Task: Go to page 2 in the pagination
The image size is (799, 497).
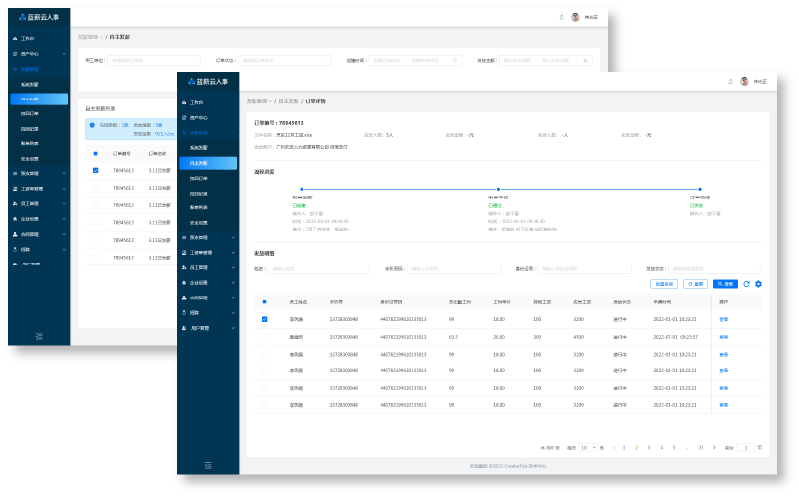Action: (636, 447)
